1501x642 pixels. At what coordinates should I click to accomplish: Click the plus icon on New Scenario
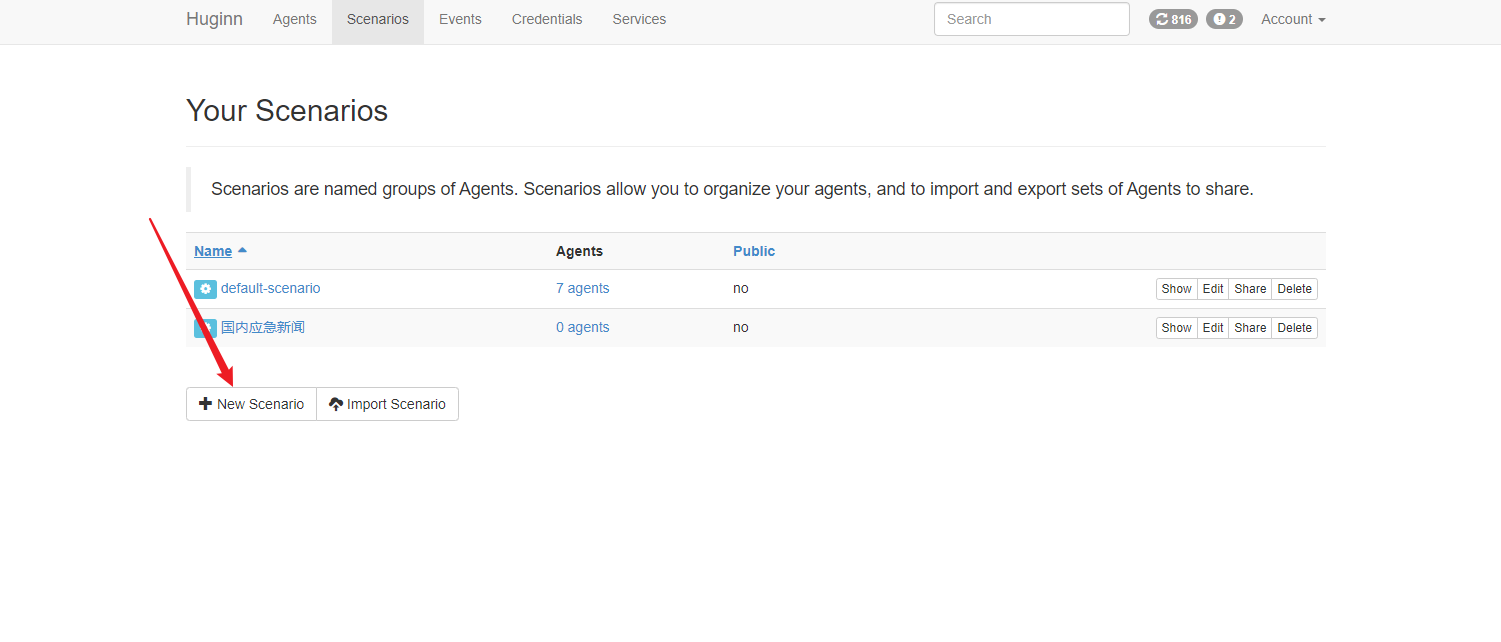pos(205,404)
